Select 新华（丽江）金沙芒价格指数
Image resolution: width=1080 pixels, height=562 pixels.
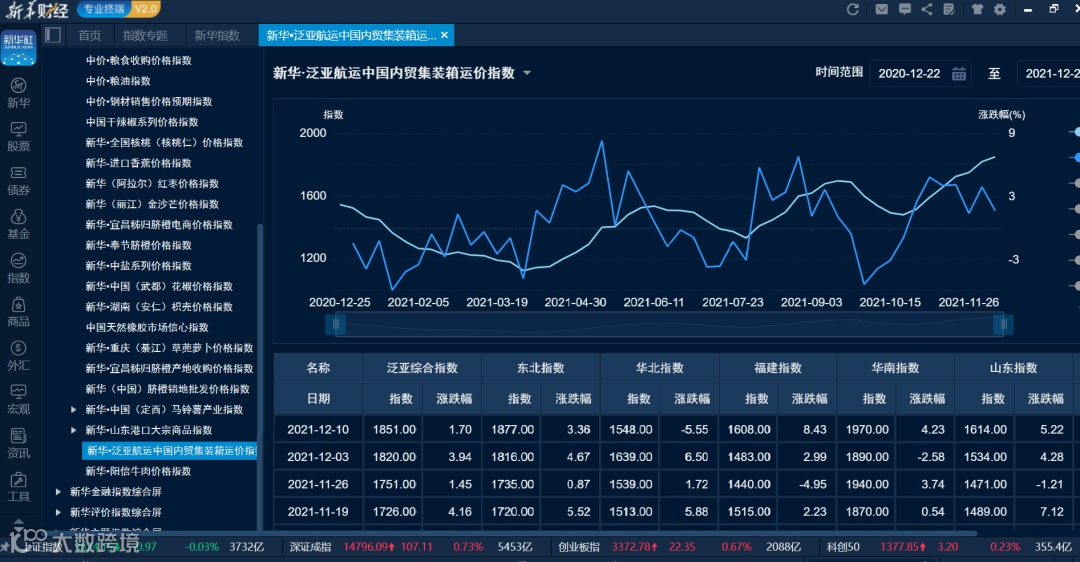click(x=152, y=205)
